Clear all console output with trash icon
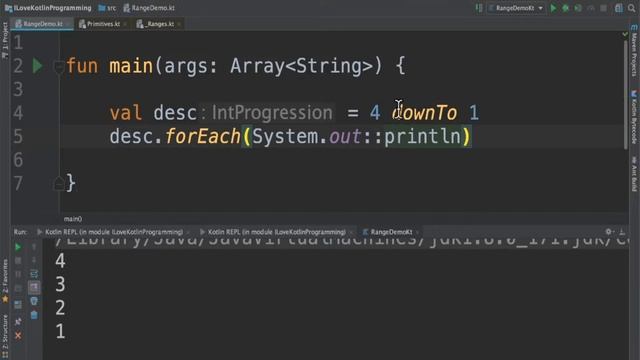This screenshot has width=640, height=360. coord(34,315)
